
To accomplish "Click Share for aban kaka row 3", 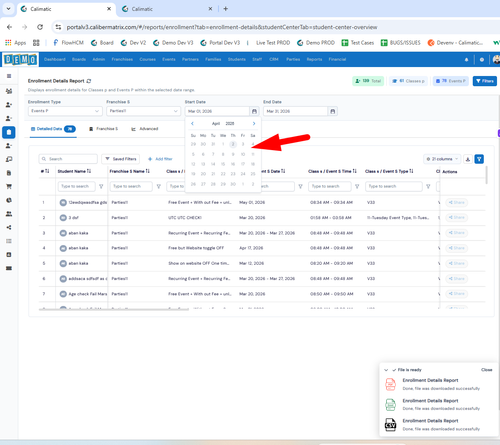I will tap(457, 233).
